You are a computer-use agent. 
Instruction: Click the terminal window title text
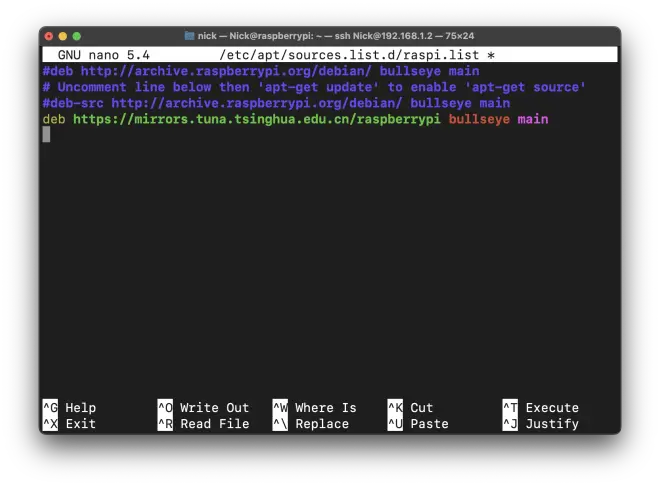tap(336, 36)
